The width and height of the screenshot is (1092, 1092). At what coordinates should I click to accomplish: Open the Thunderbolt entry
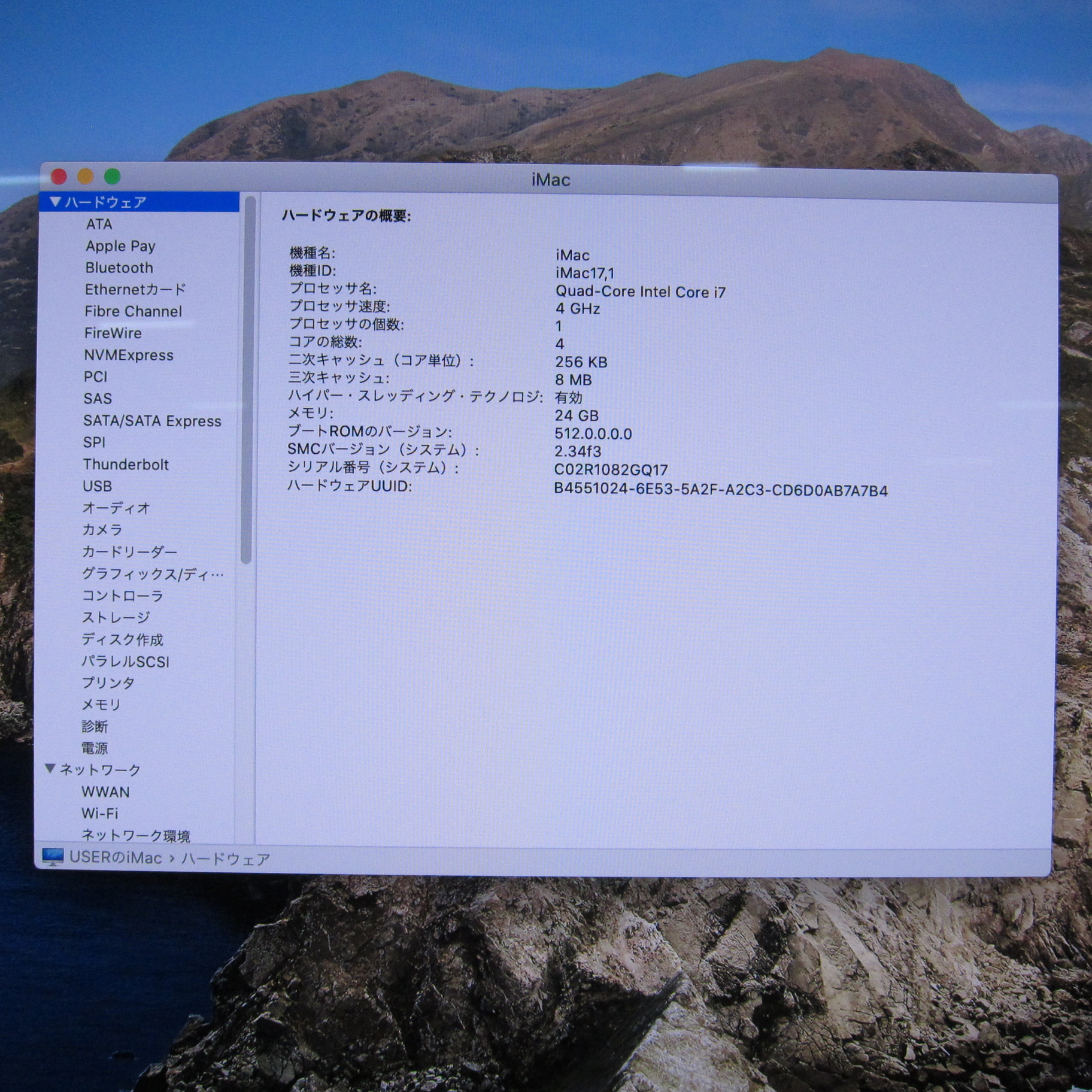pos(126,465)
